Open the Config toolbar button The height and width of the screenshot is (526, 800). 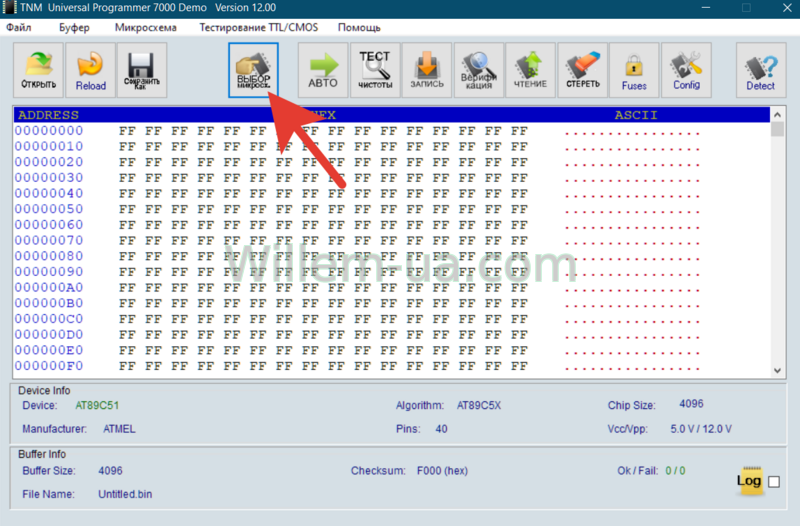point(686,69)
